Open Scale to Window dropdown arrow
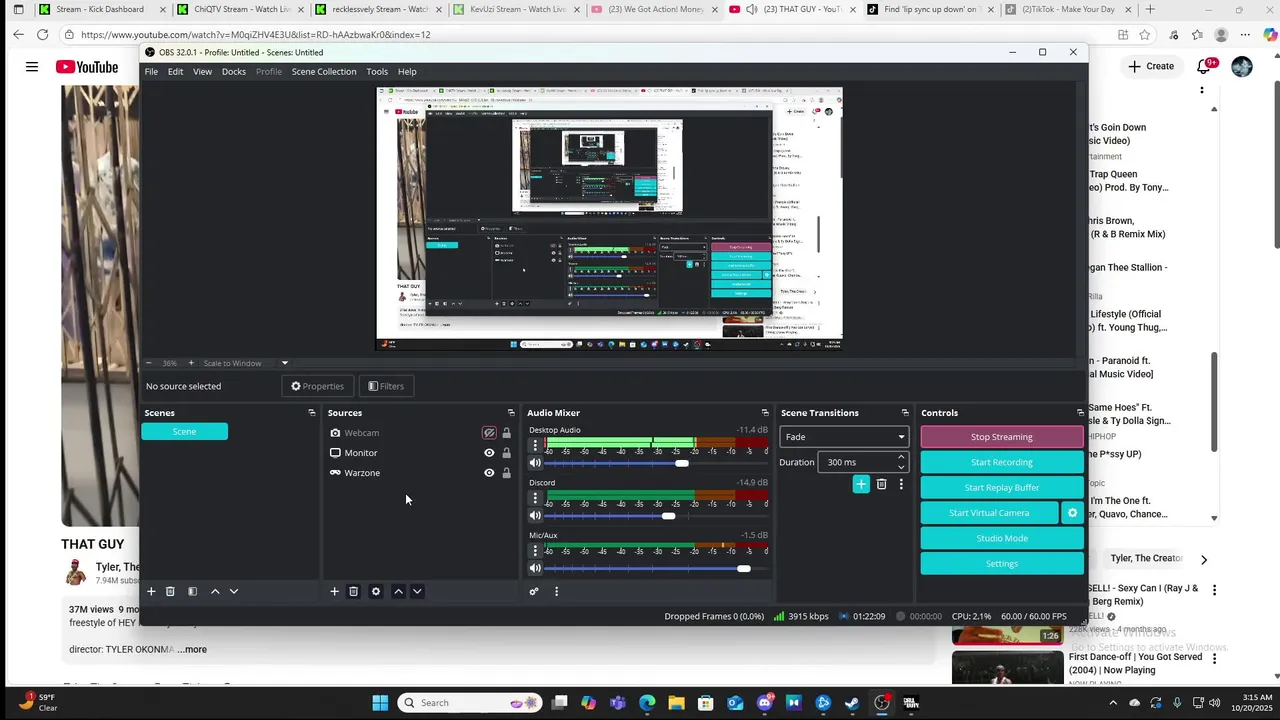Viewport: 1280px width, 720px height. tap(284, 363)
